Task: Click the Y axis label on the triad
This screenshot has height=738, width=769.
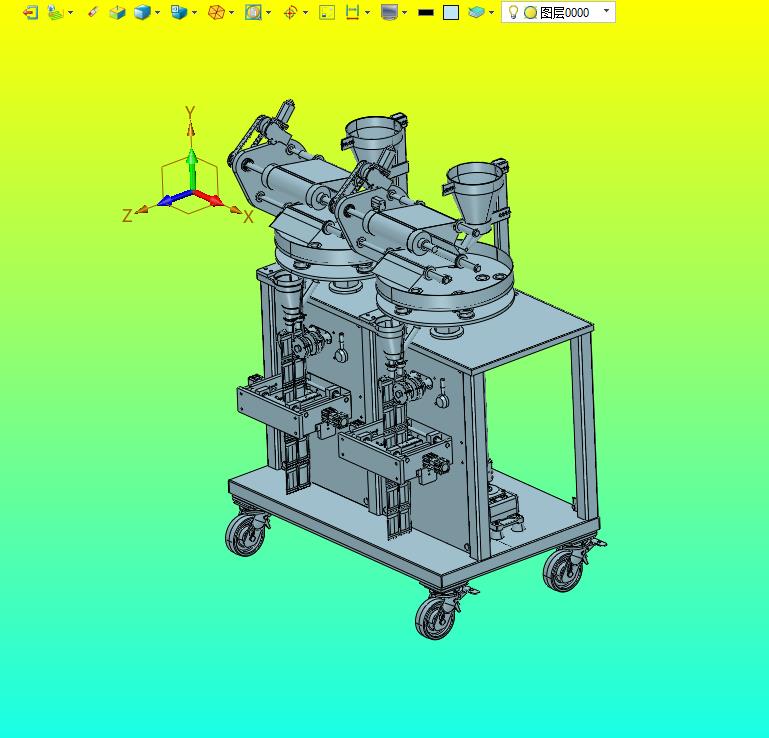Action: pyautogui.click(x=190, y=113)
